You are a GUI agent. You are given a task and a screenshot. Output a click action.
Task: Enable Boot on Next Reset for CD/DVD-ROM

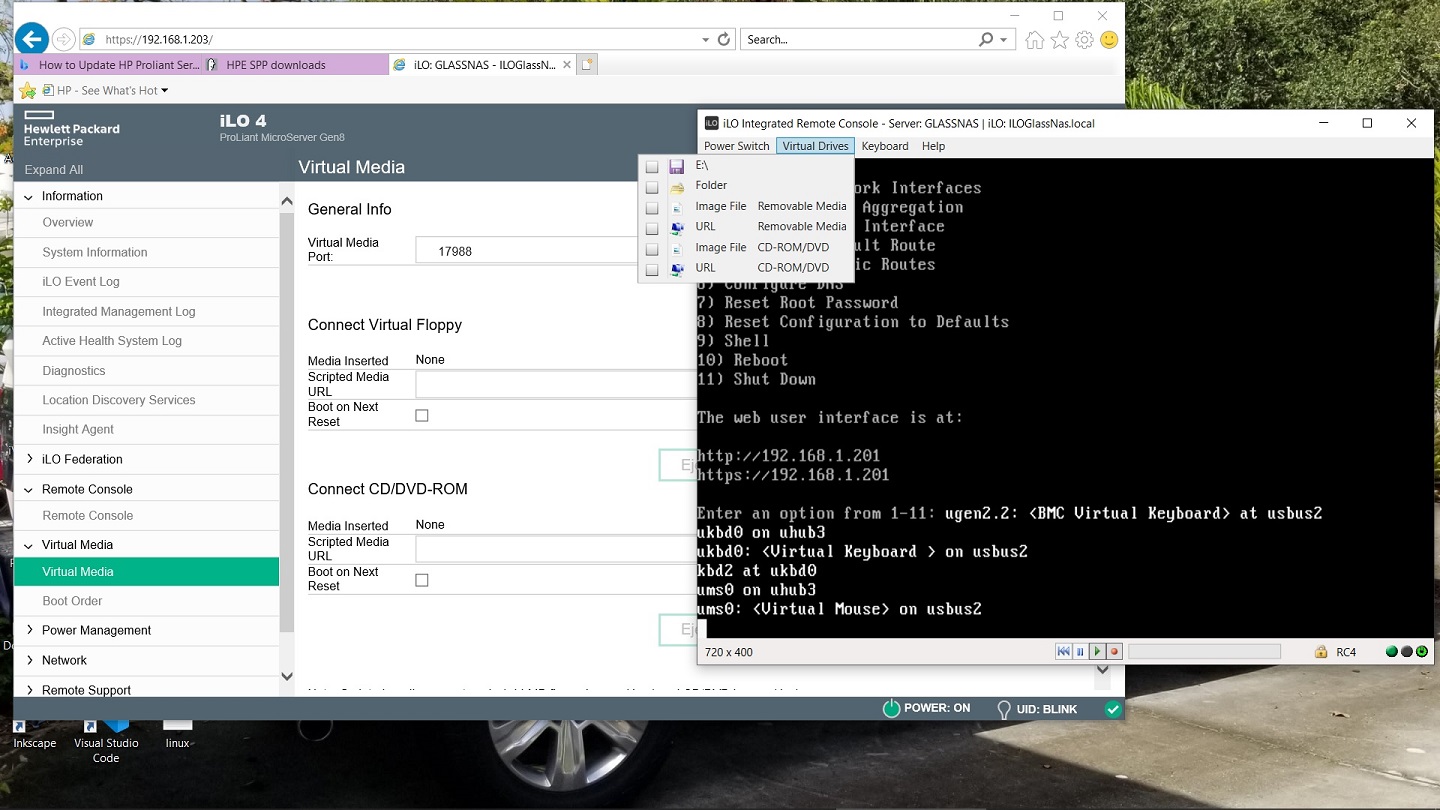click(422, 580)
